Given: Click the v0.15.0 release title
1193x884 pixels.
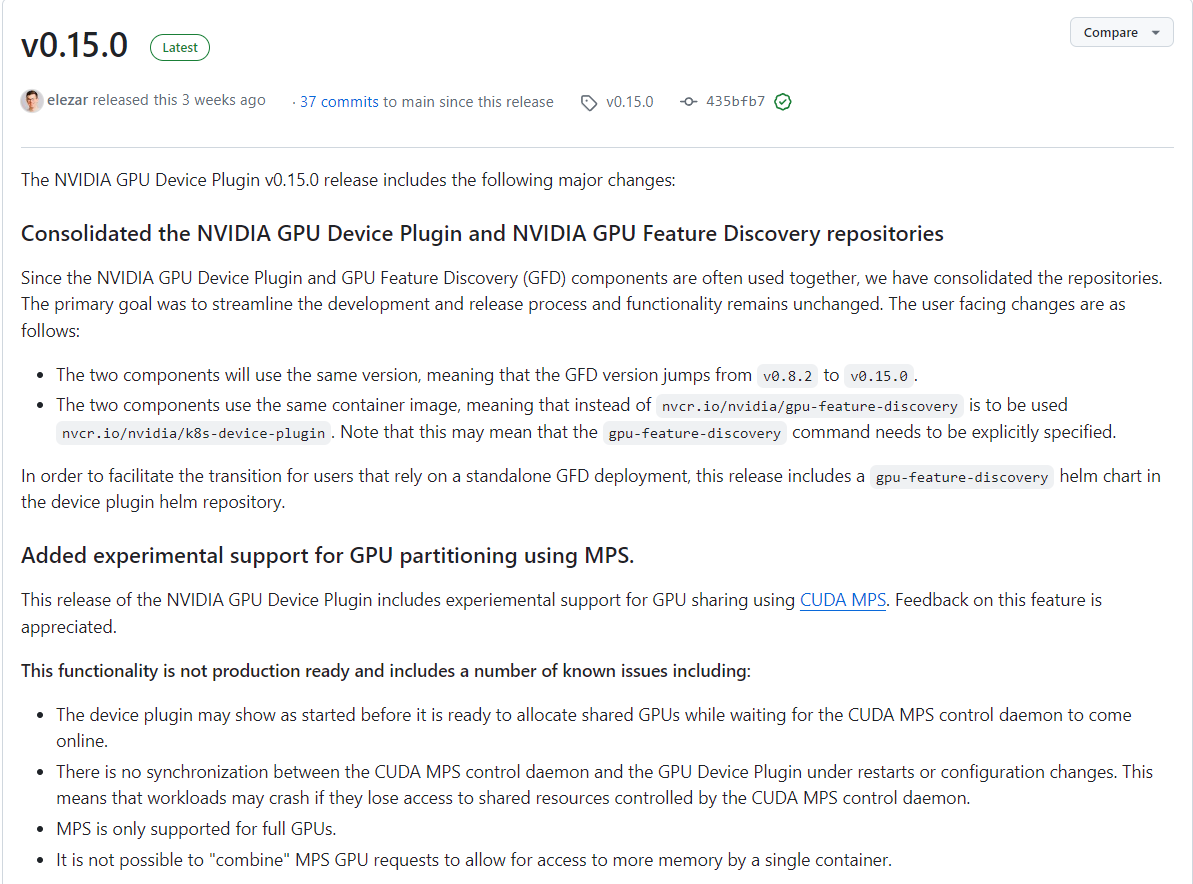Looking at the screenshot, I should coord(75,46).
